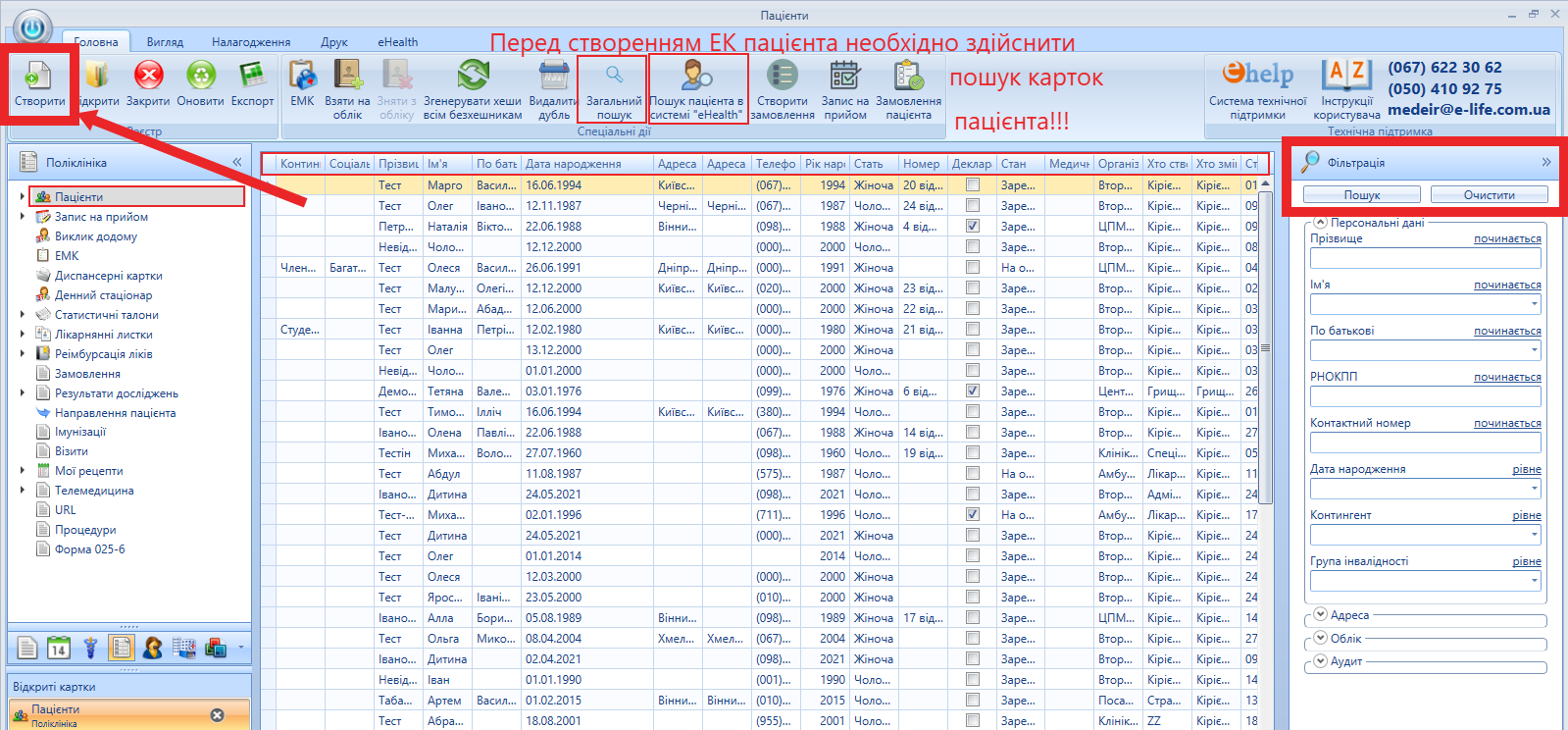Viewport: 1568px width, 730px height.
Task: Open Інструкції користувача A-Z icon
Action: [1346, 75]
